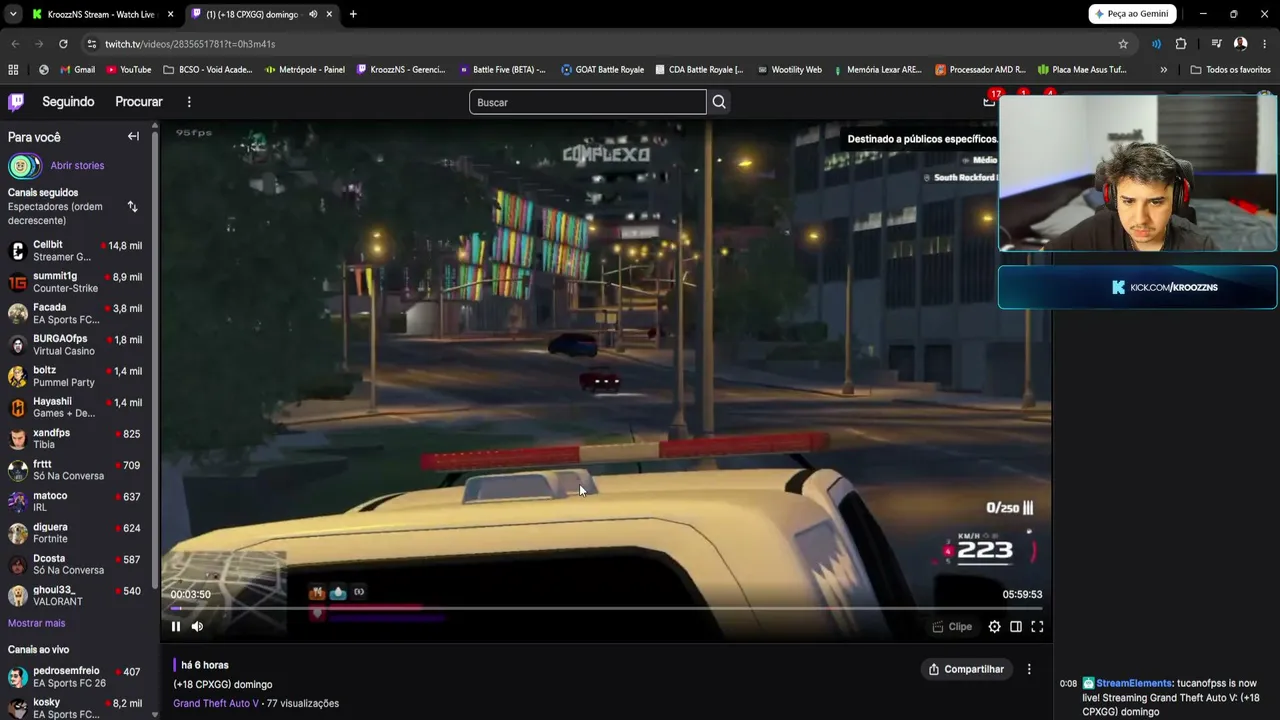Bookmark this page with the star
Screen dimensions: 1280x720
[x=1123, y=44]
